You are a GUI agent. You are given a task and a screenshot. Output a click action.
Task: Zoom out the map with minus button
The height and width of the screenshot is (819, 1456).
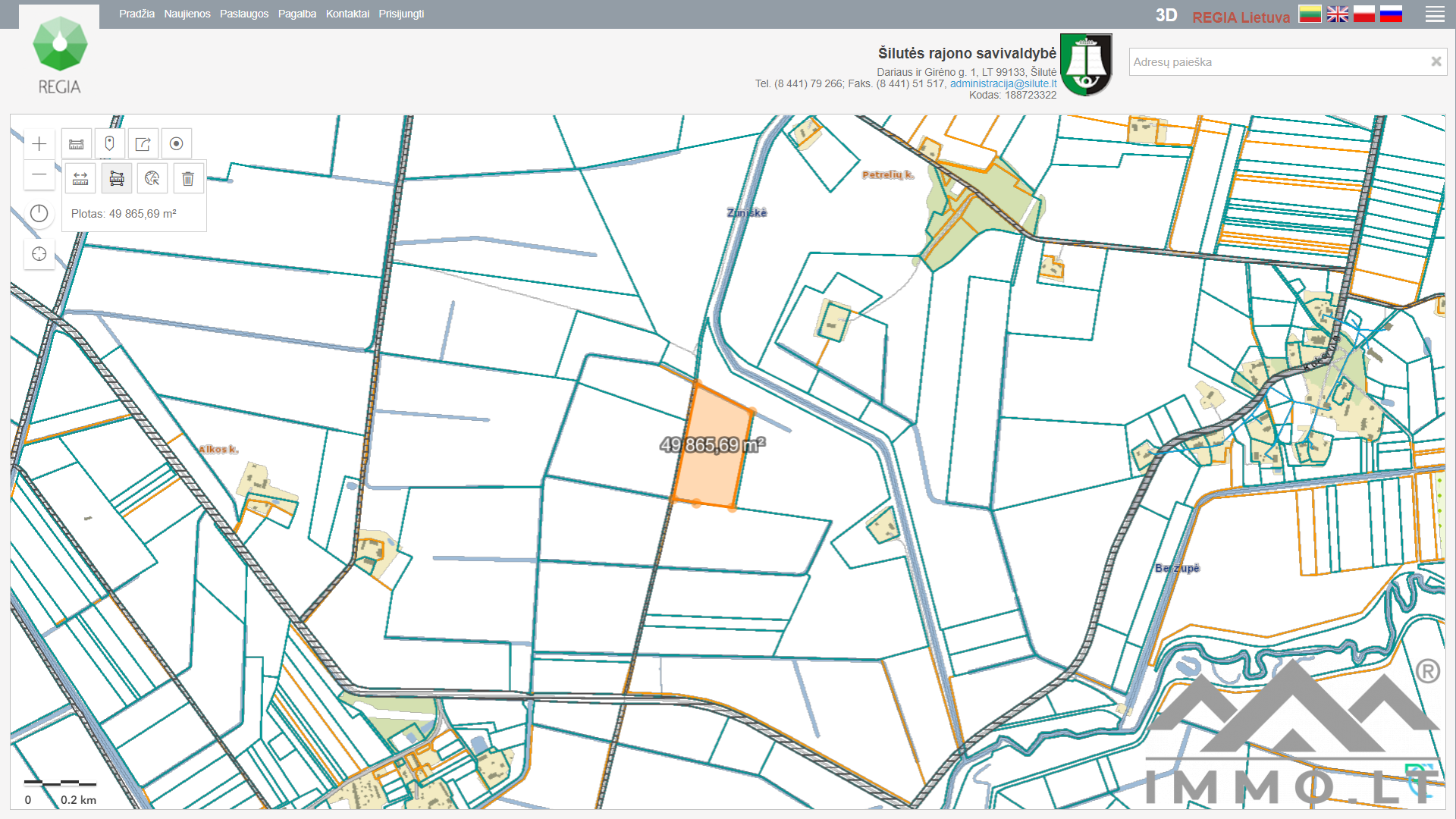click(x=39, y=175)
